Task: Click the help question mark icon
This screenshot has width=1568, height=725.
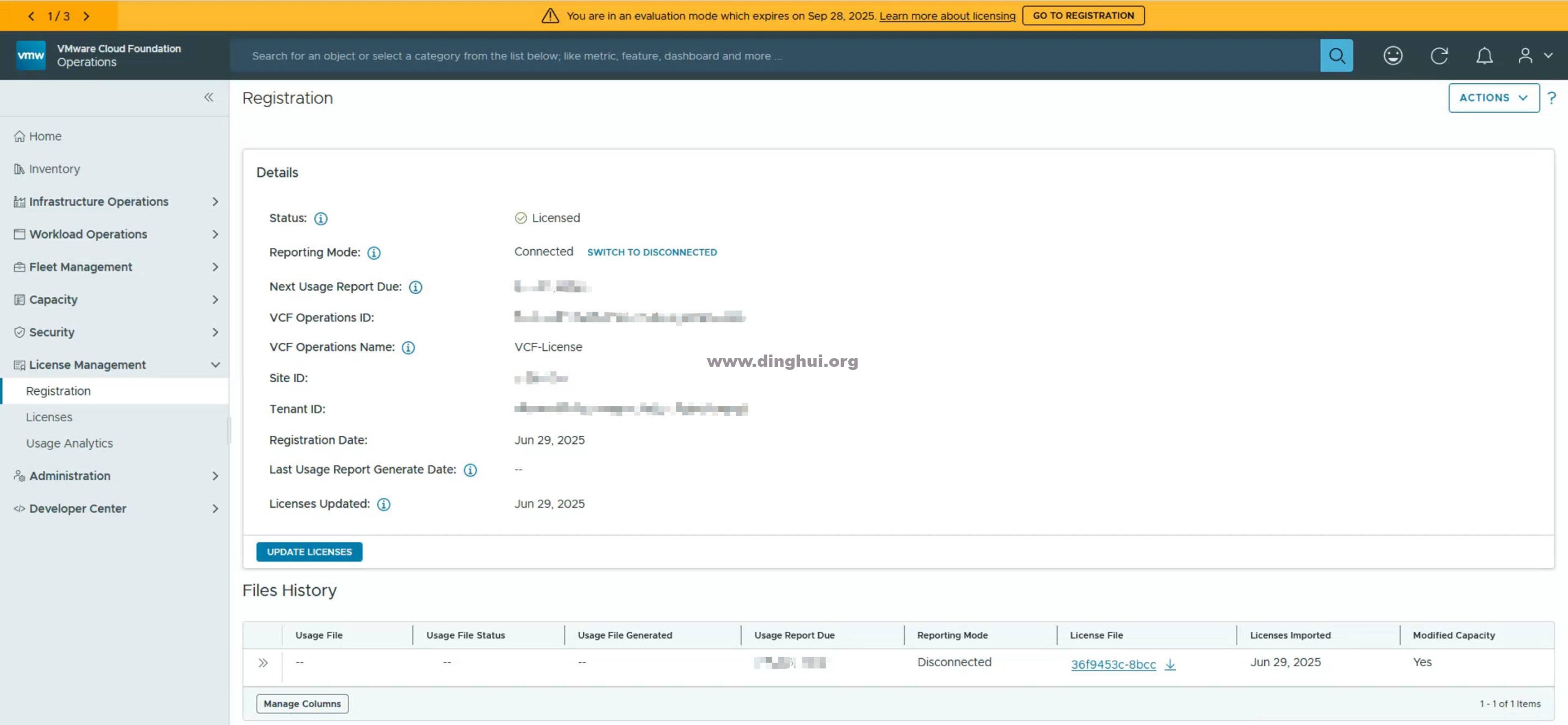Action: click(x=1551, y=98)
